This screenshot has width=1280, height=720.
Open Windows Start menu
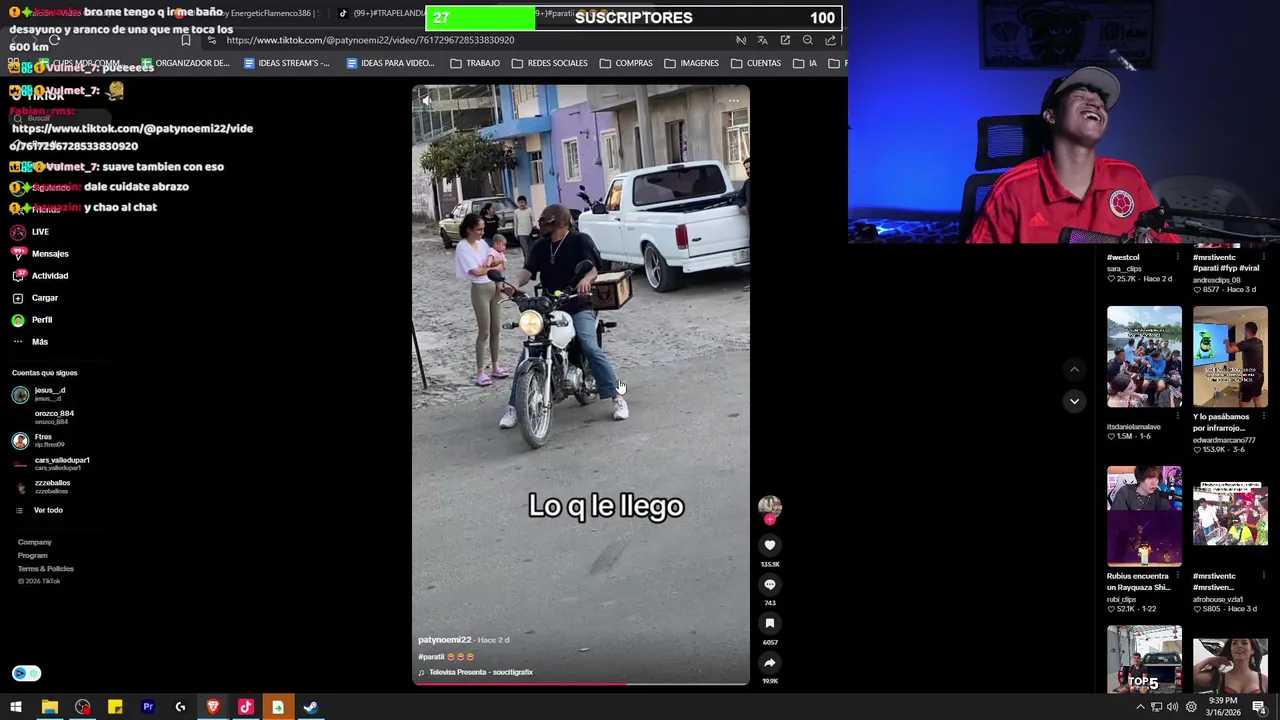(16, 707)
